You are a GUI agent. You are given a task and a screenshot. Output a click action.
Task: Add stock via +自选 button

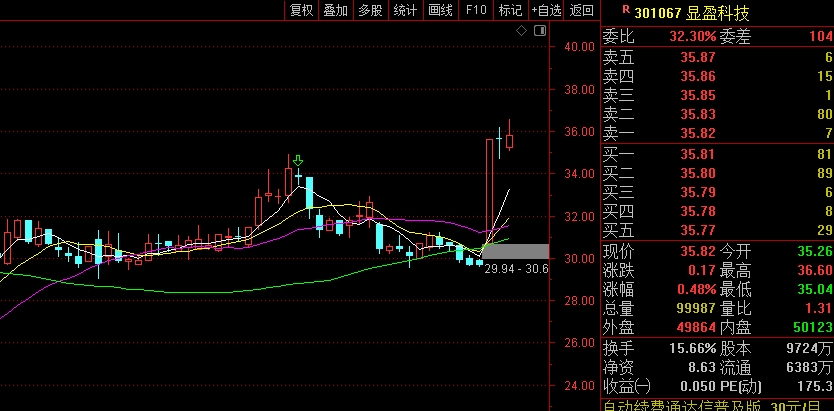tap(546, 10)
